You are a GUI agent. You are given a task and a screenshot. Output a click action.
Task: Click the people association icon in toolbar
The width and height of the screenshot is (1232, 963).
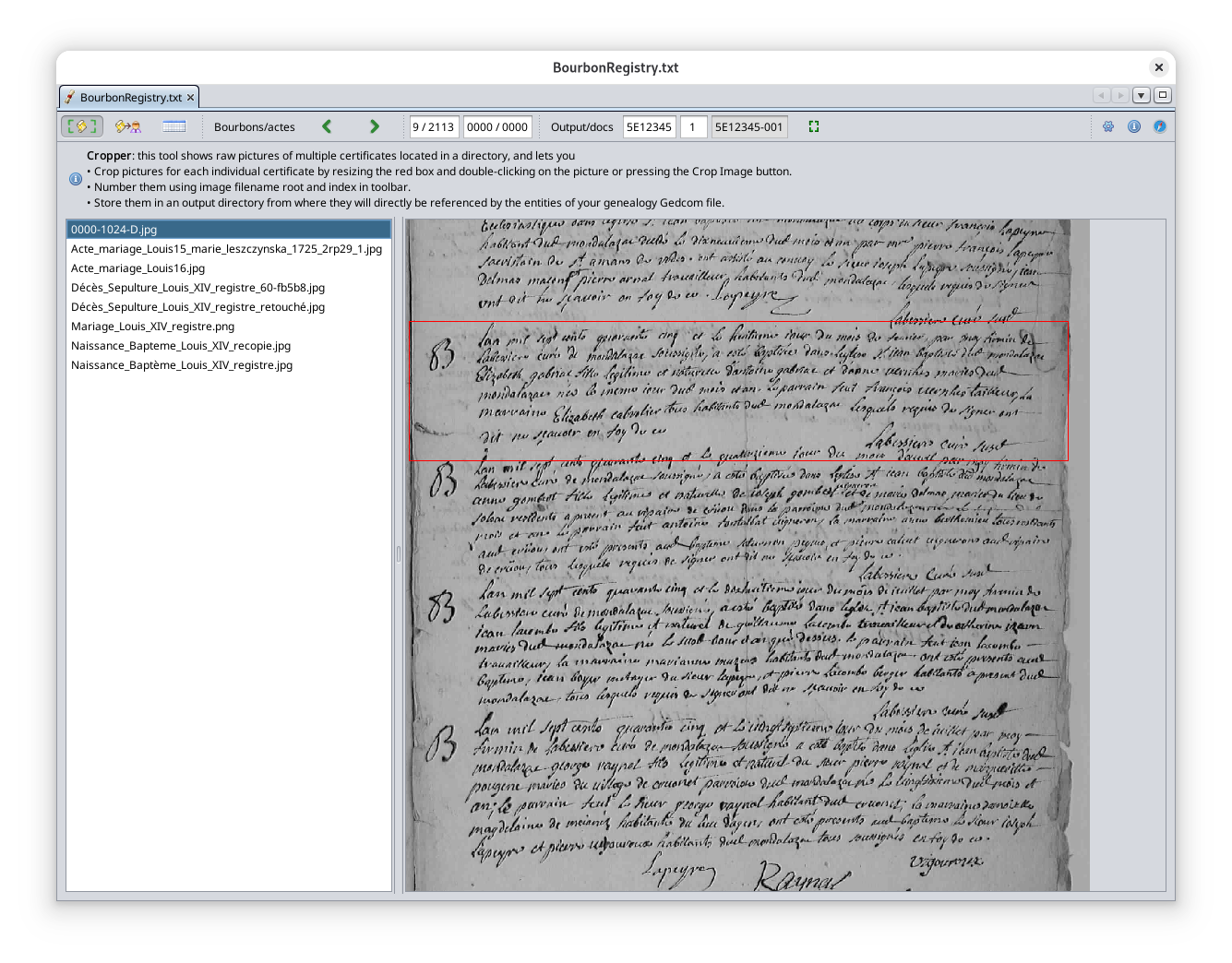coord(128,126)
